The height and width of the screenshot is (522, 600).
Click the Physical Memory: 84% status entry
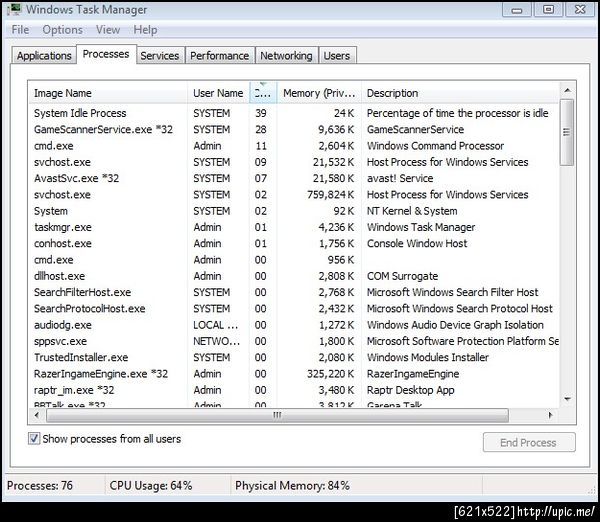[x=292, y=485]
